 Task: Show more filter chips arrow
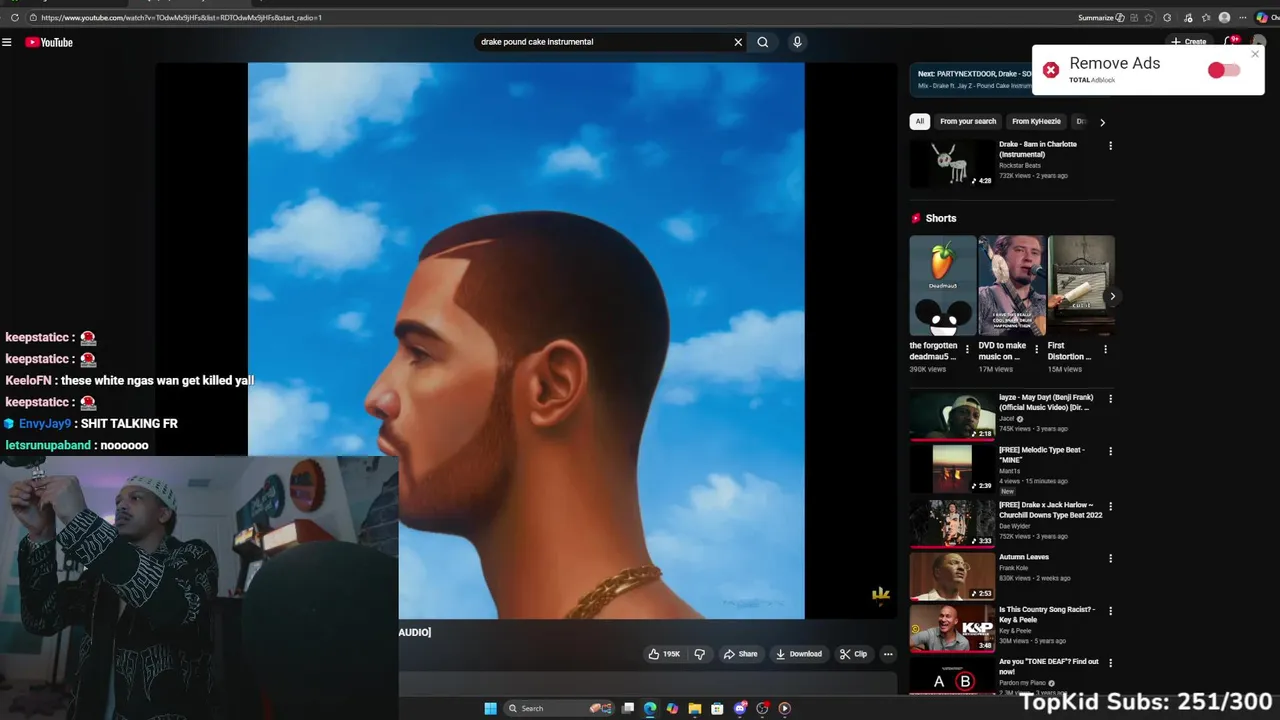tap(1102, 122)
